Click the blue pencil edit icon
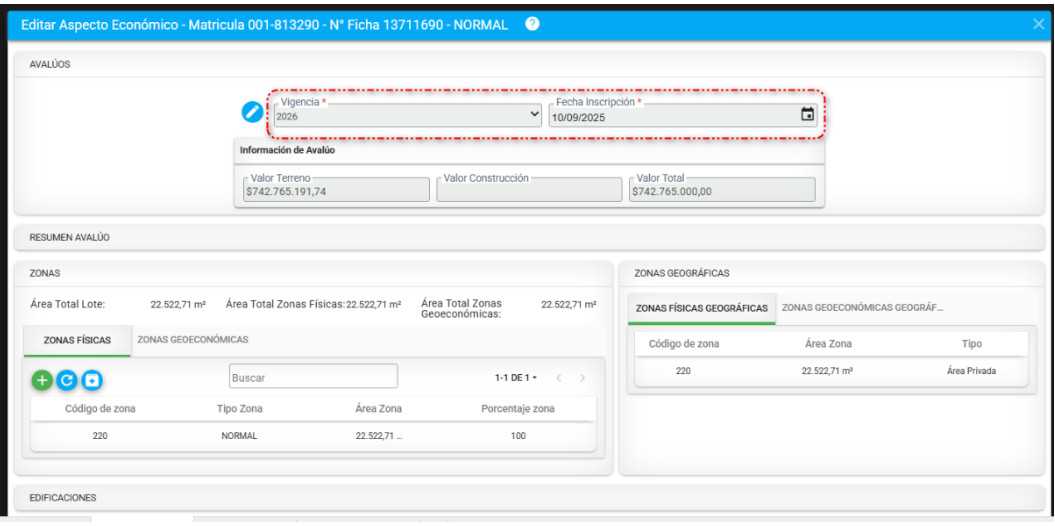Screen dimensions: 1055x526 pyautogui.click(x=252, y=113)
